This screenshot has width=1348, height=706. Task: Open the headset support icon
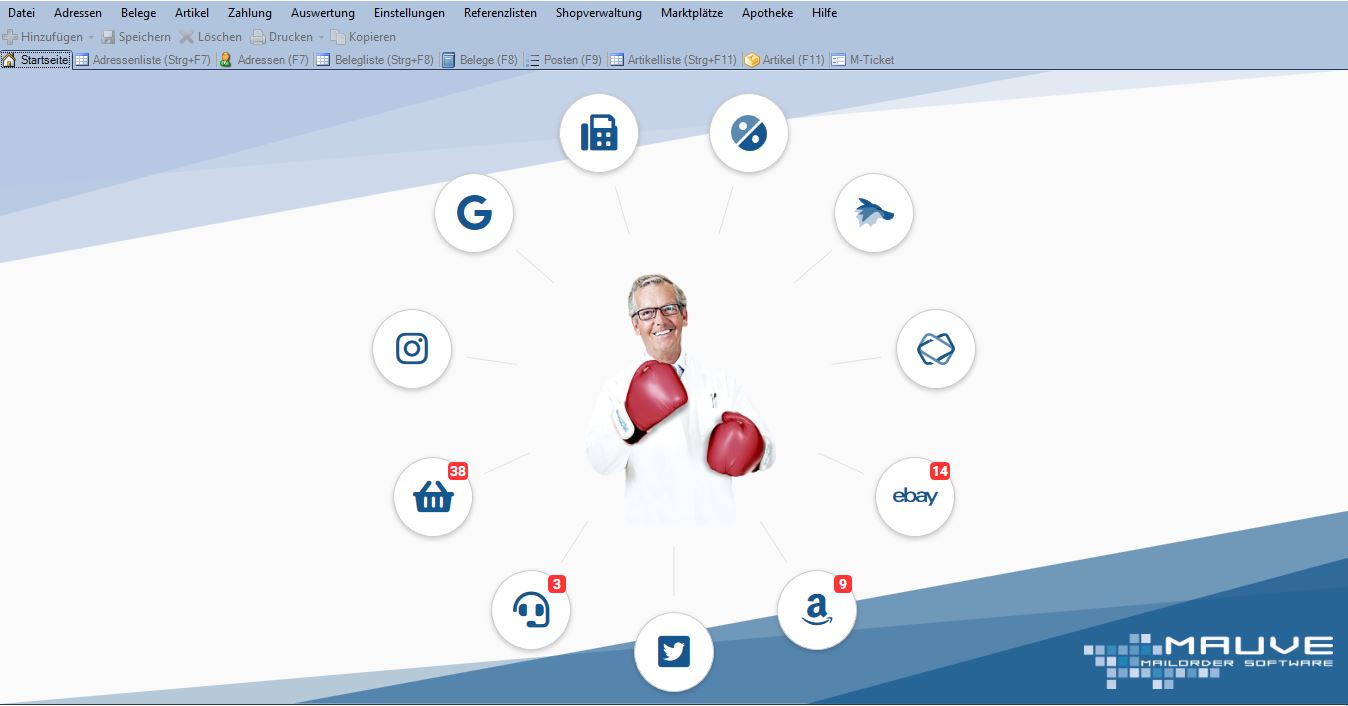point(531,609)
